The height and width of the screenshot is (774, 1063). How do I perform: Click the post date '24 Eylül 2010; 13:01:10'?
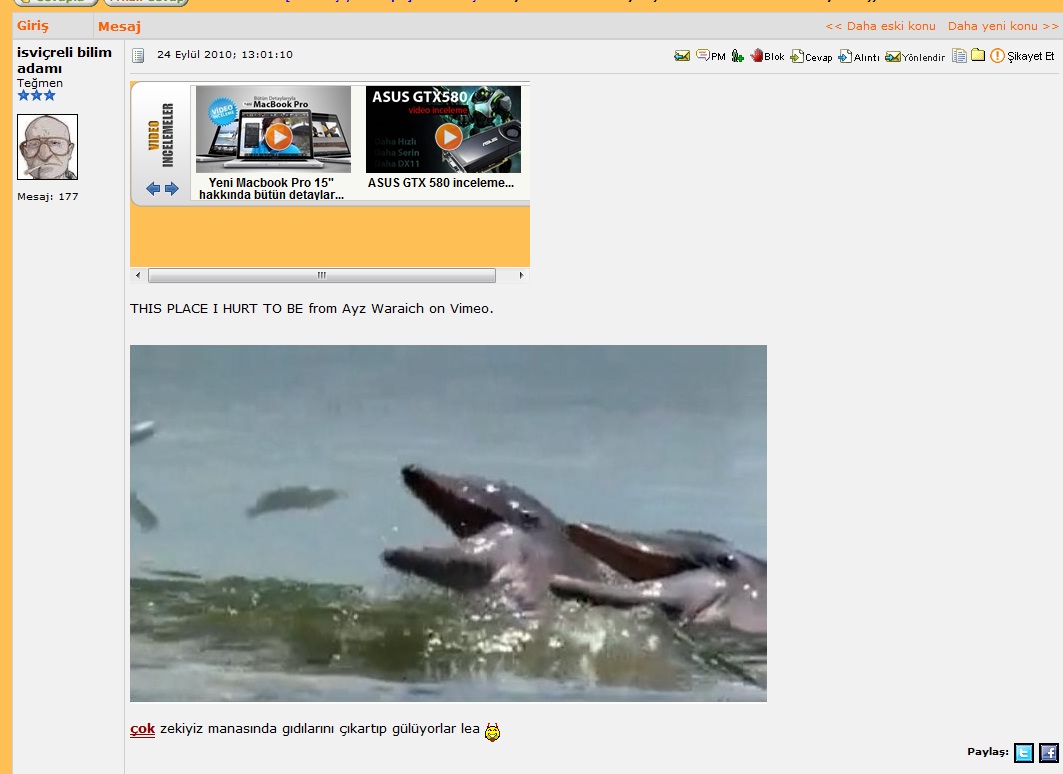click(225, 55)
